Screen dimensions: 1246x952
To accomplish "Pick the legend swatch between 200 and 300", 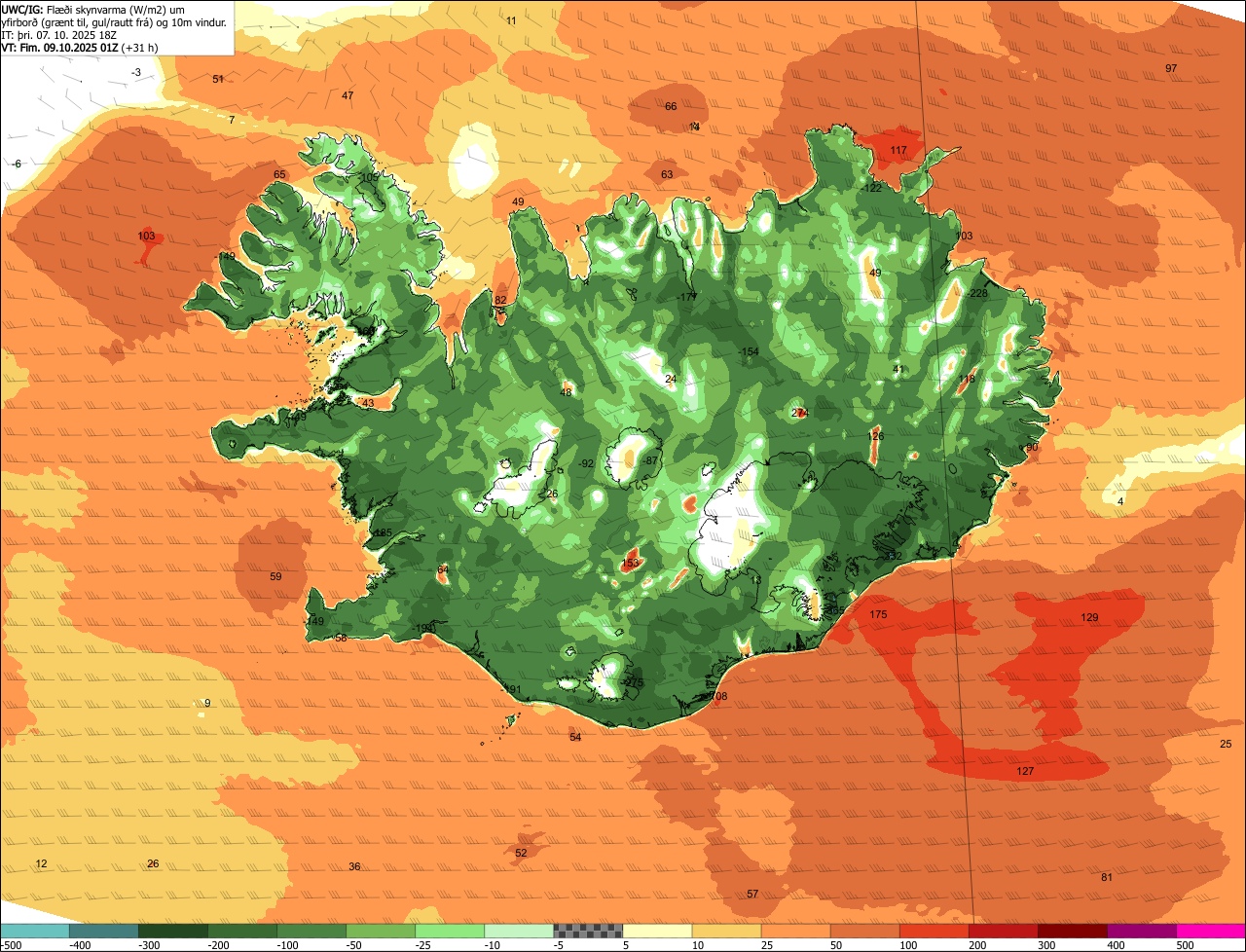I will (1002, 931).
